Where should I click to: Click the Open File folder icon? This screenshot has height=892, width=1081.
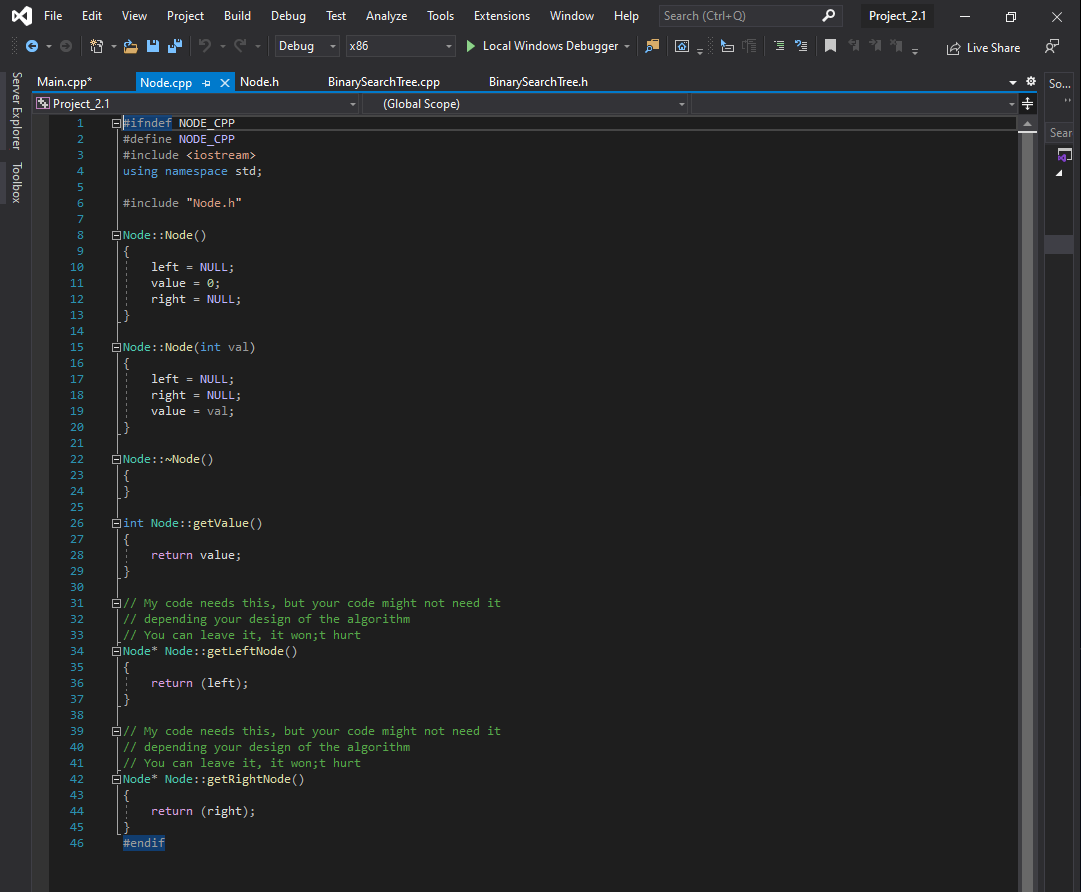coord(130,46)
